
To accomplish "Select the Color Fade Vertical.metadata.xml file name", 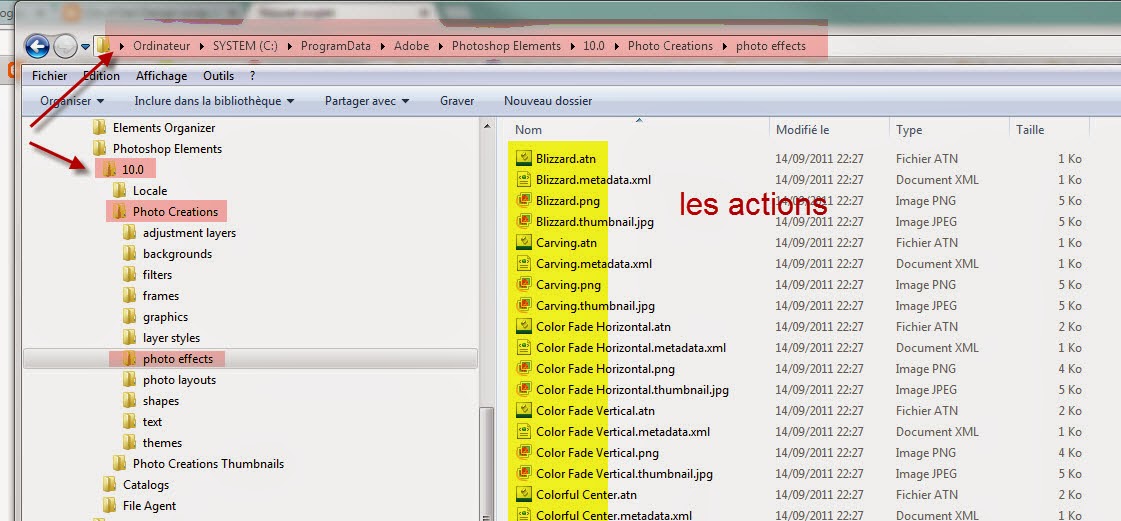I will [623, 432].
